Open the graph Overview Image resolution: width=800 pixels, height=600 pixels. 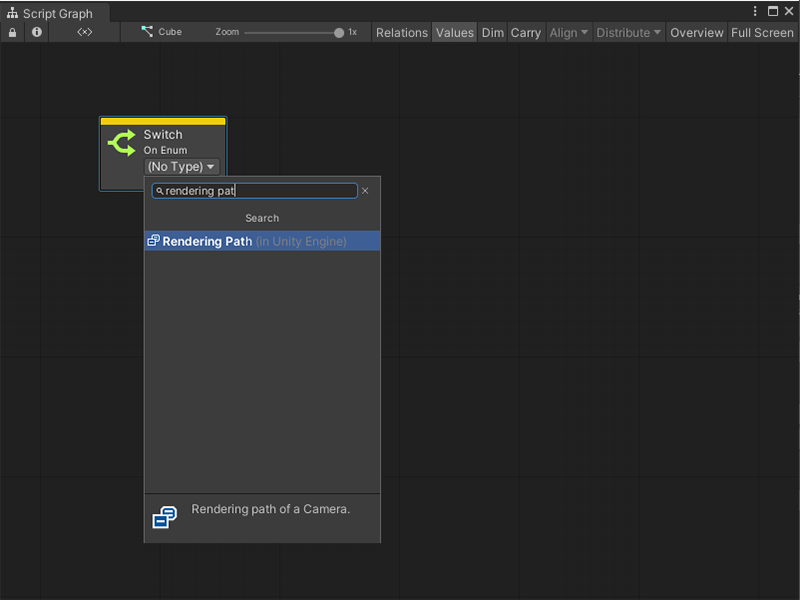(x=696, y=32)
